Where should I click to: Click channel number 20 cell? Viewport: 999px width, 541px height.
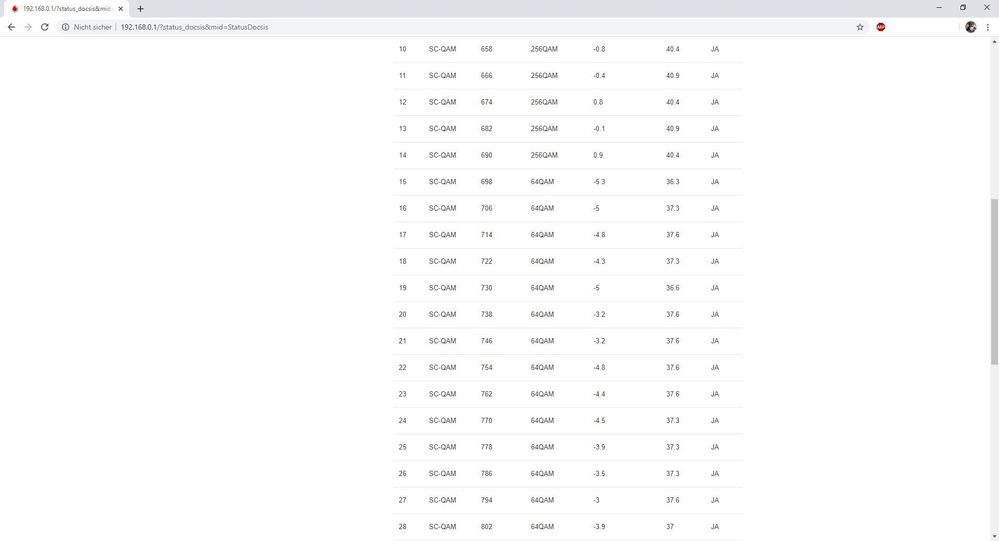tap(403, 314)
